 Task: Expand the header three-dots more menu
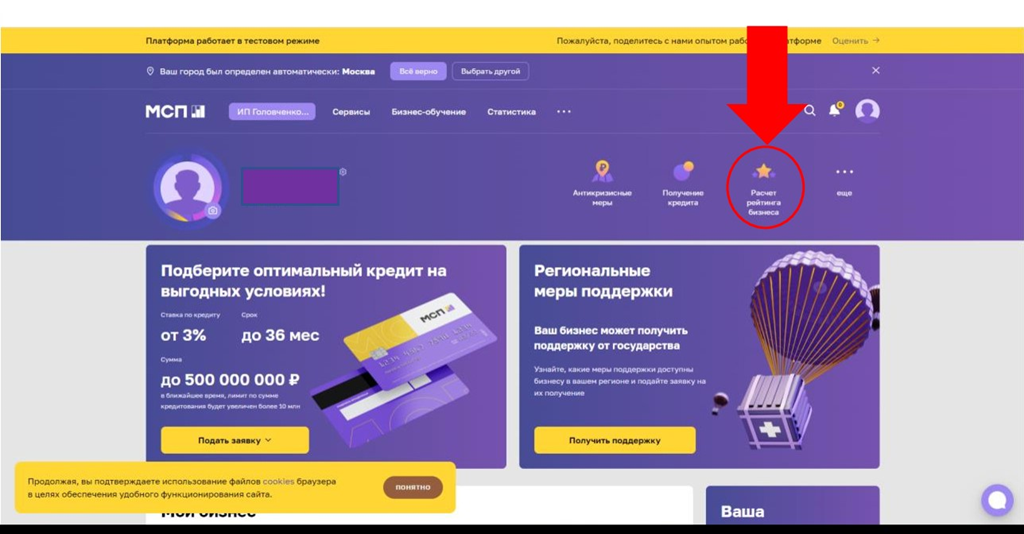point(564,112)
